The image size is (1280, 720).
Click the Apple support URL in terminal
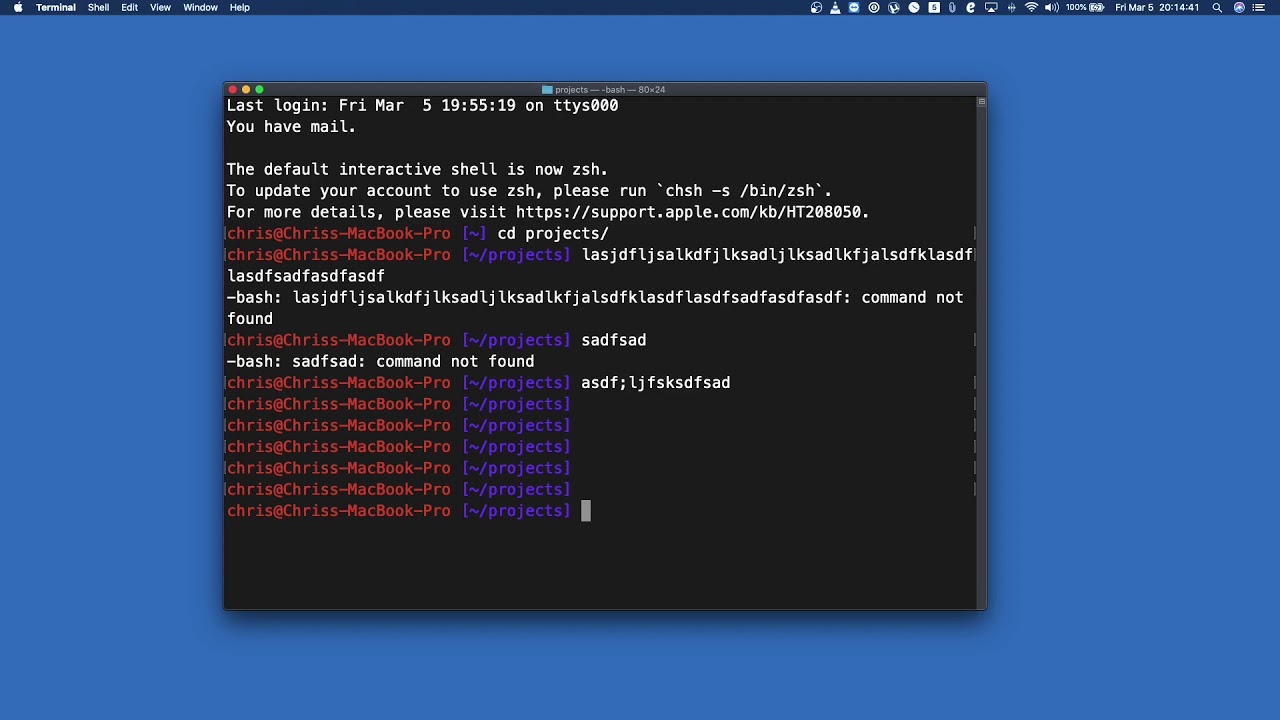[690, 212]
